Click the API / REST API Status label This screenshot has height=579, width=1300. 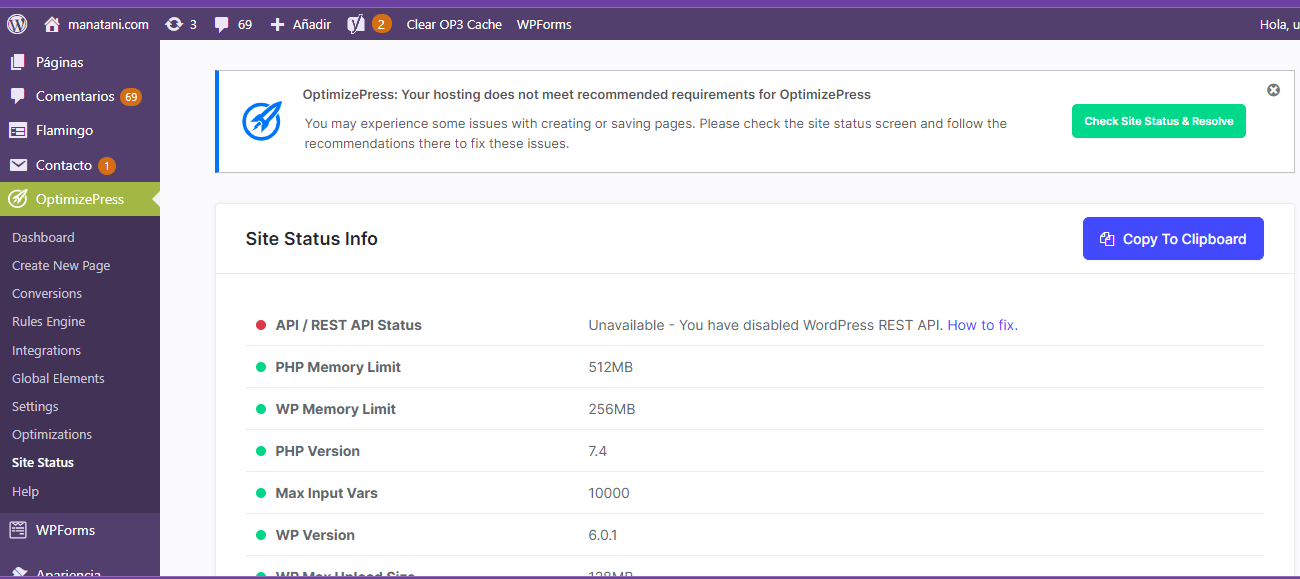point(349,325)
